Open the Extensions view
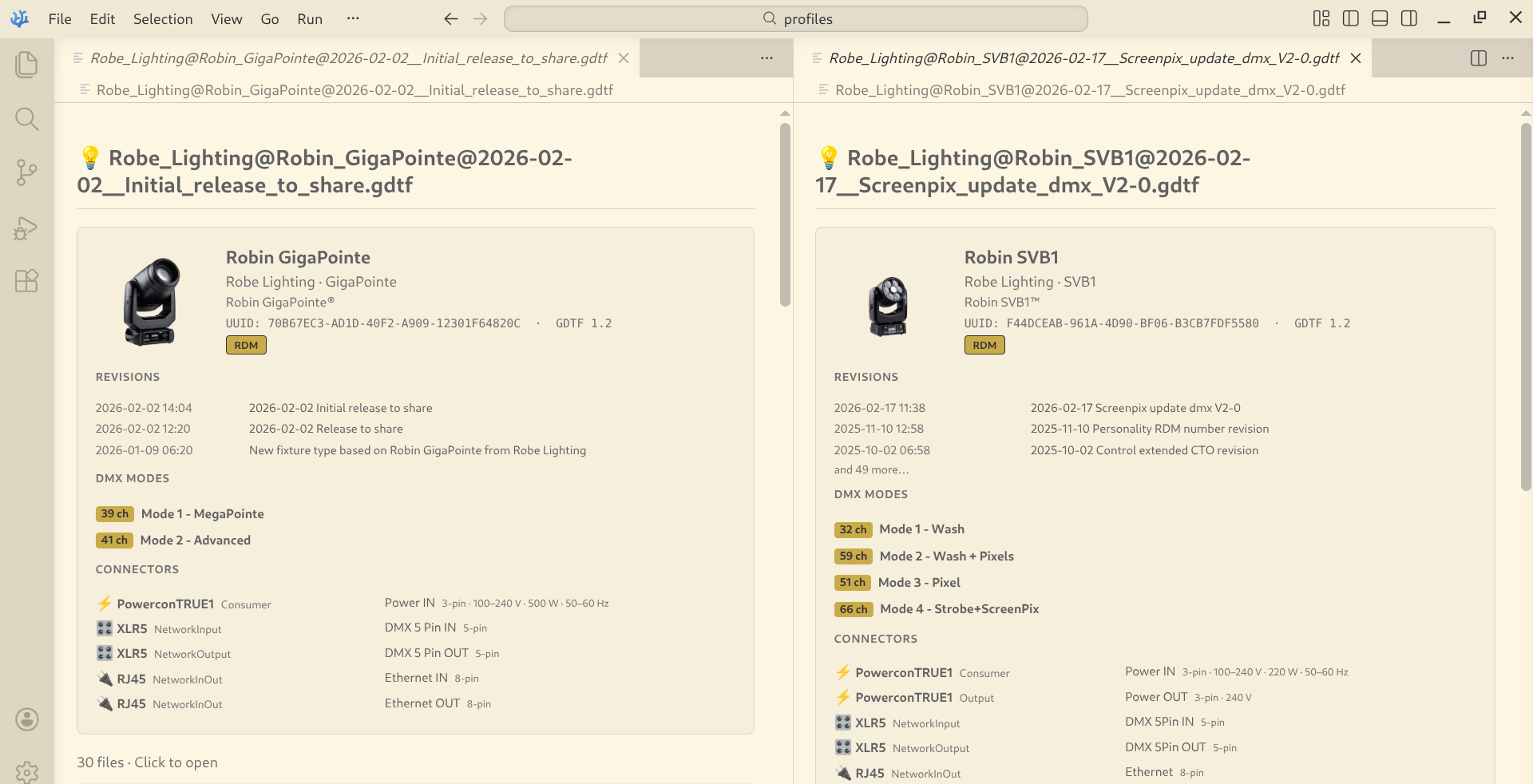The image size is (1533, 784). 26,281
